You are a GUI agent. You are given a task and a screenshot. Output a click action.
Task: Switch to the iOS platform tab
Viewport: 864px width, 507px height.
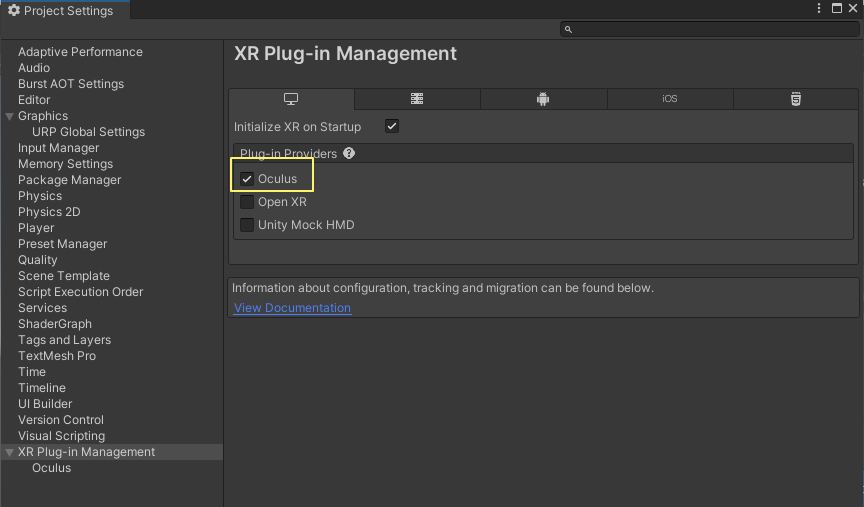pos(670,99)
